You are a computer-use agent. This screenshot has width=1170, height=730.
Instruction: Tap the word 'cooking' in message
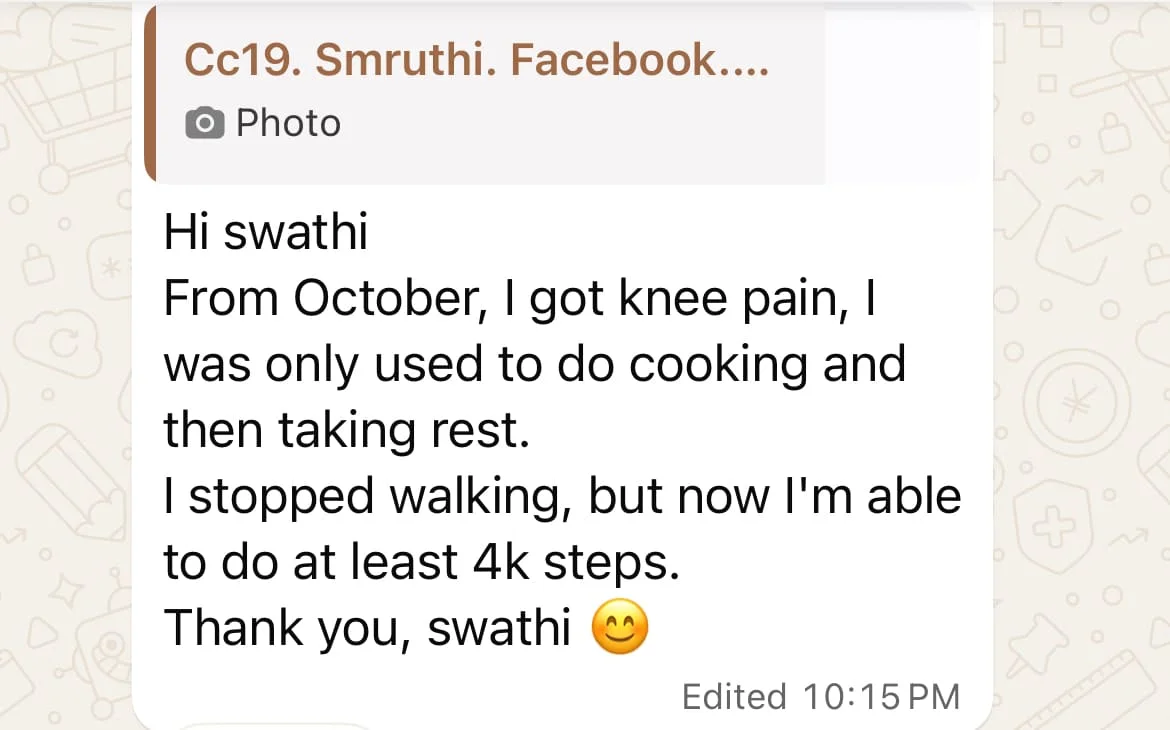tap(718, 365)
